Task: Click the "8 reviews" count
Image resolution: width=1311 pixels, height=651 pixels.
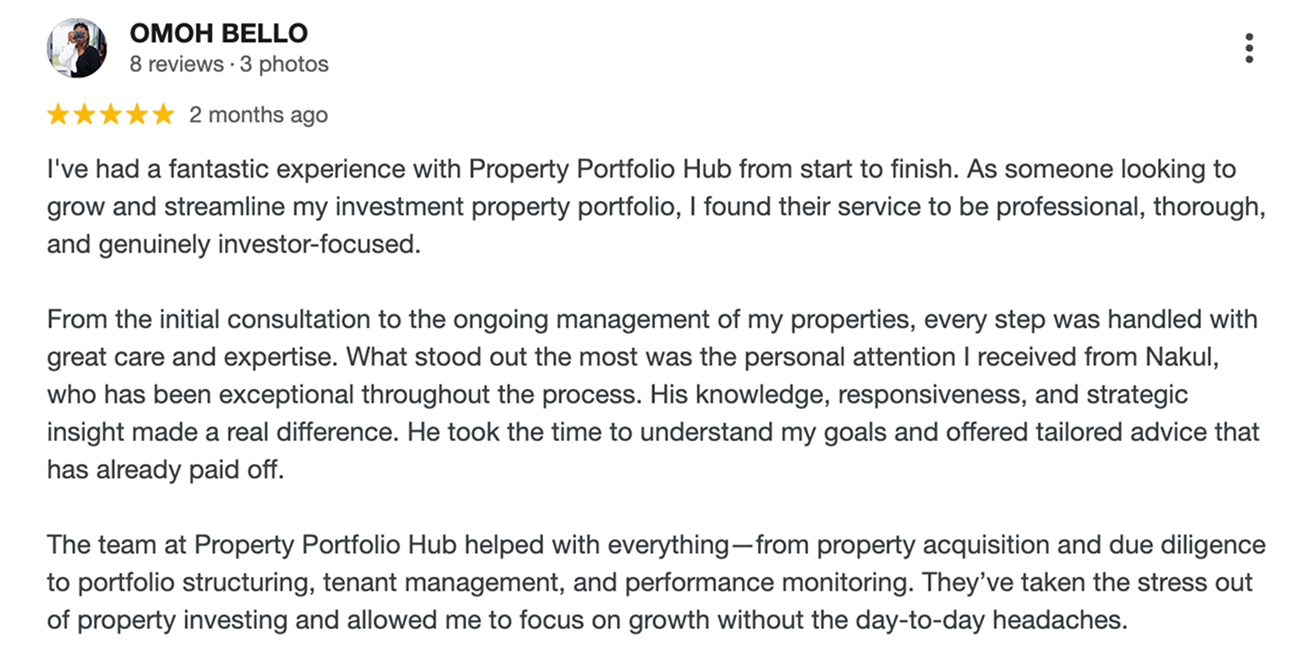Action: click(176, 64)
